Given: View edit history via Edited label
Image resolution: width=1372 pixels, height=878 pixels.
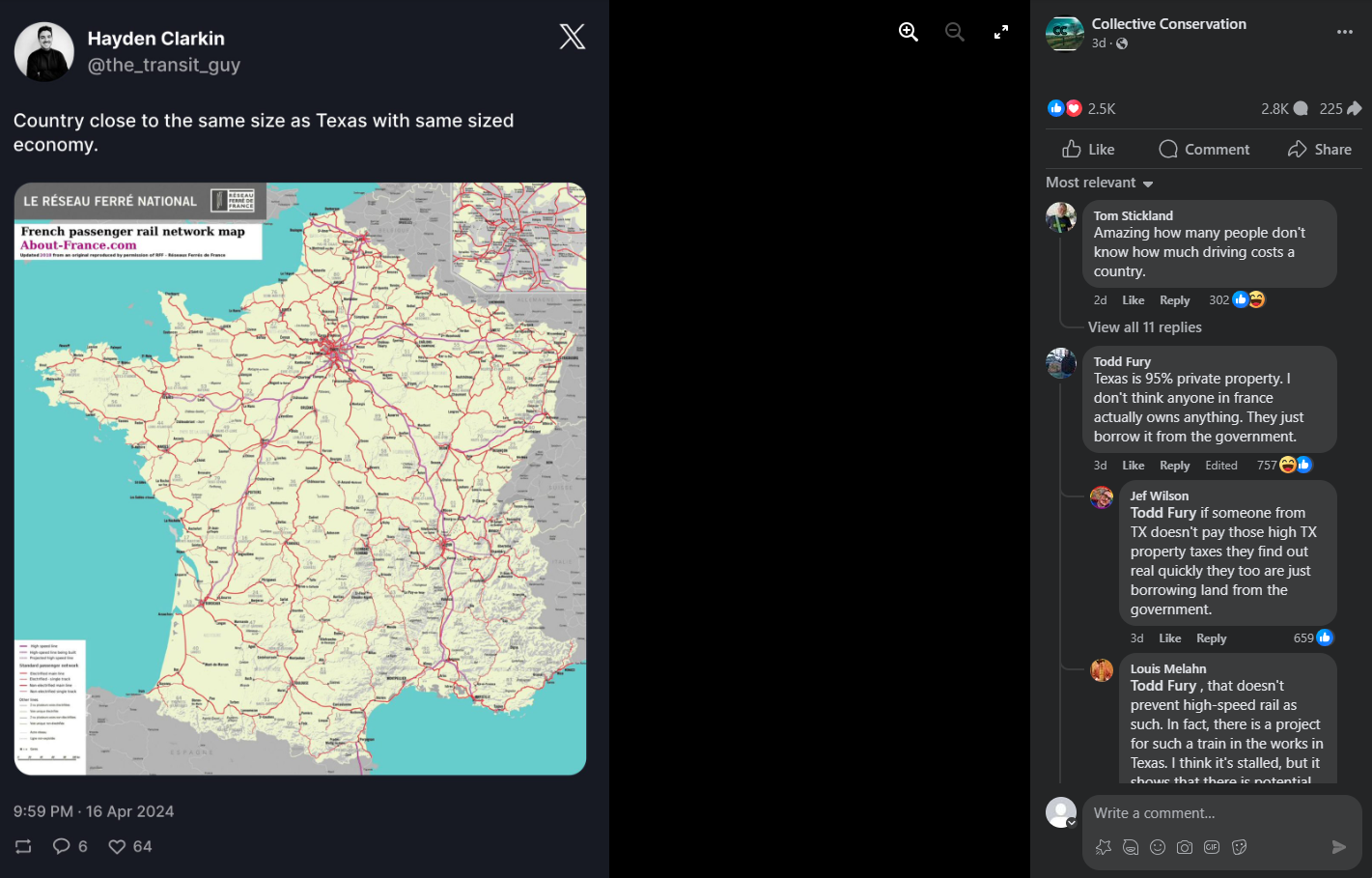Looking at the screenshot, I should [x=1221, y=466].
